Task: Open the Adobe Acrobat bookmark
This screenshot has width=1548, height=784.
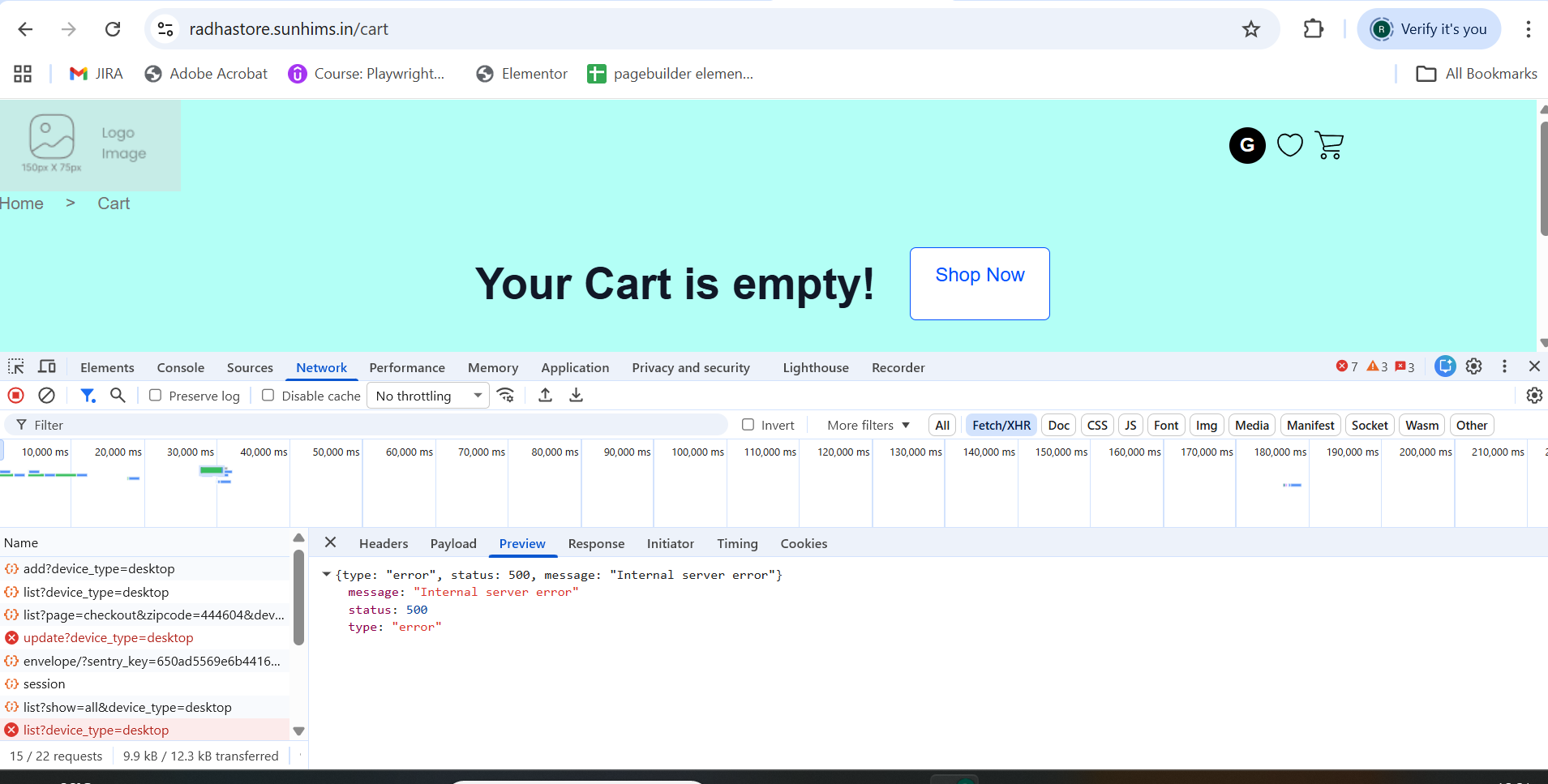Action: tap(206, 74)
